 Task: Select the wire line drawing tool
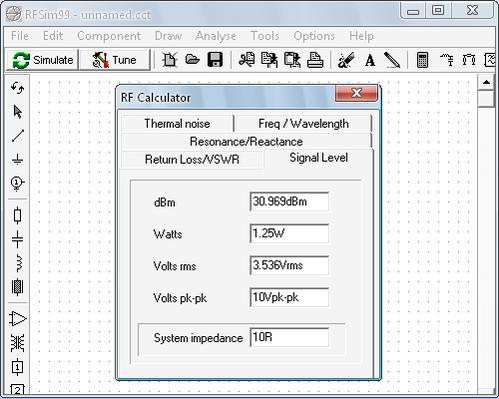18,135
